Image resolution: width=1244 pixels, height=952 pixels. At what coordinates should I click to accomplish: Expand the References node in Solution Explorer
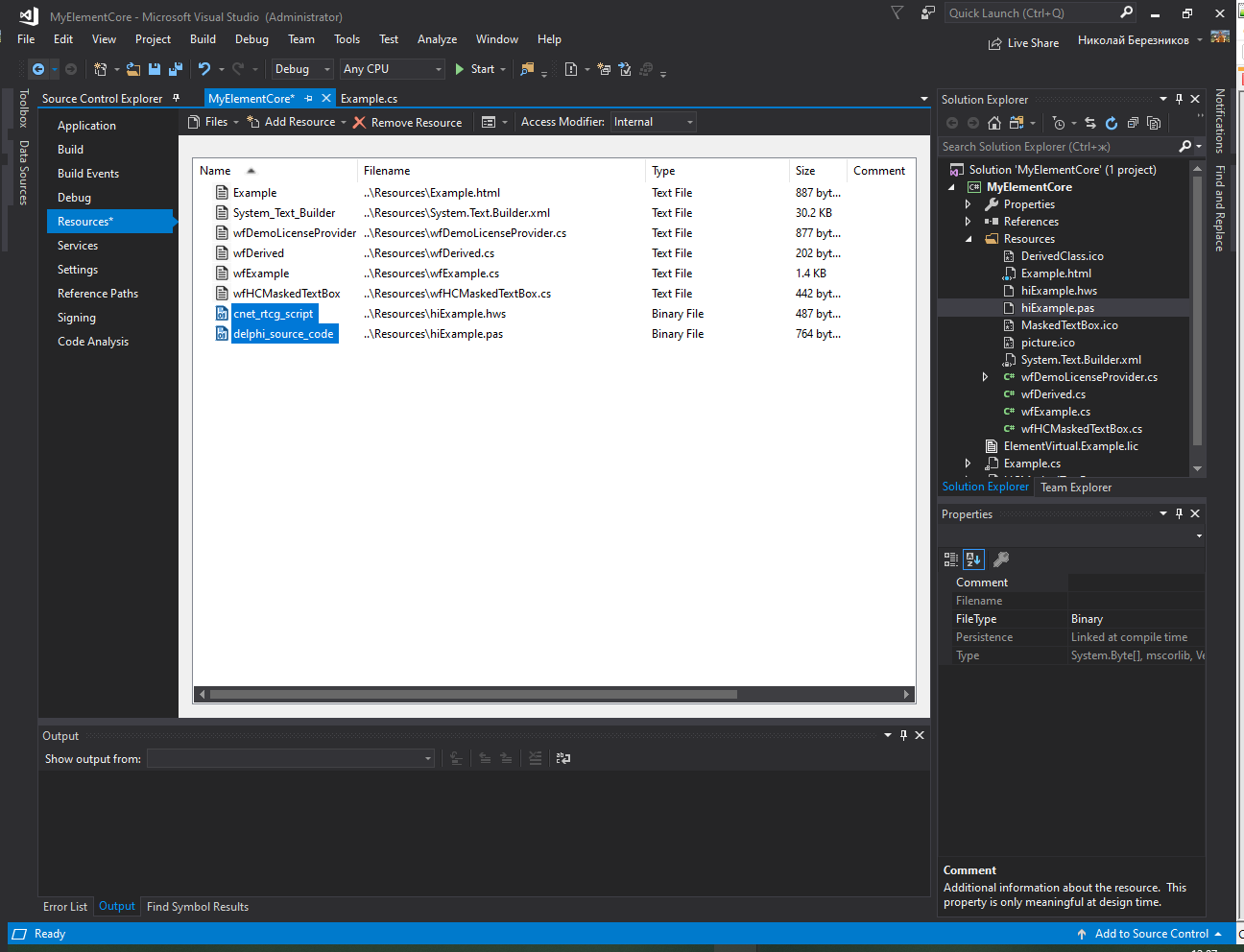point(968,222)
